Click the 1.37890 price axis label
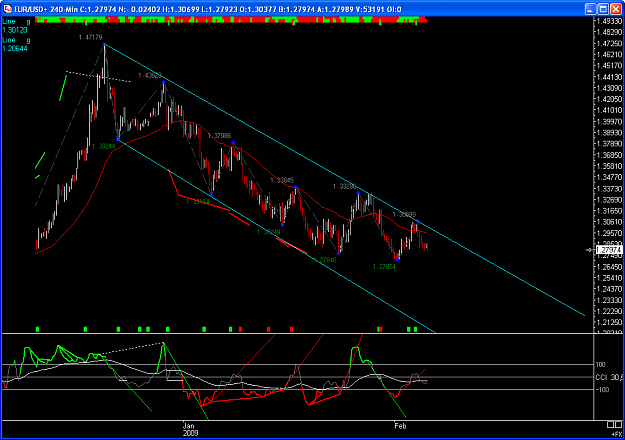Image resolution: width=625 pixels, height=440 pixels. 609,144
